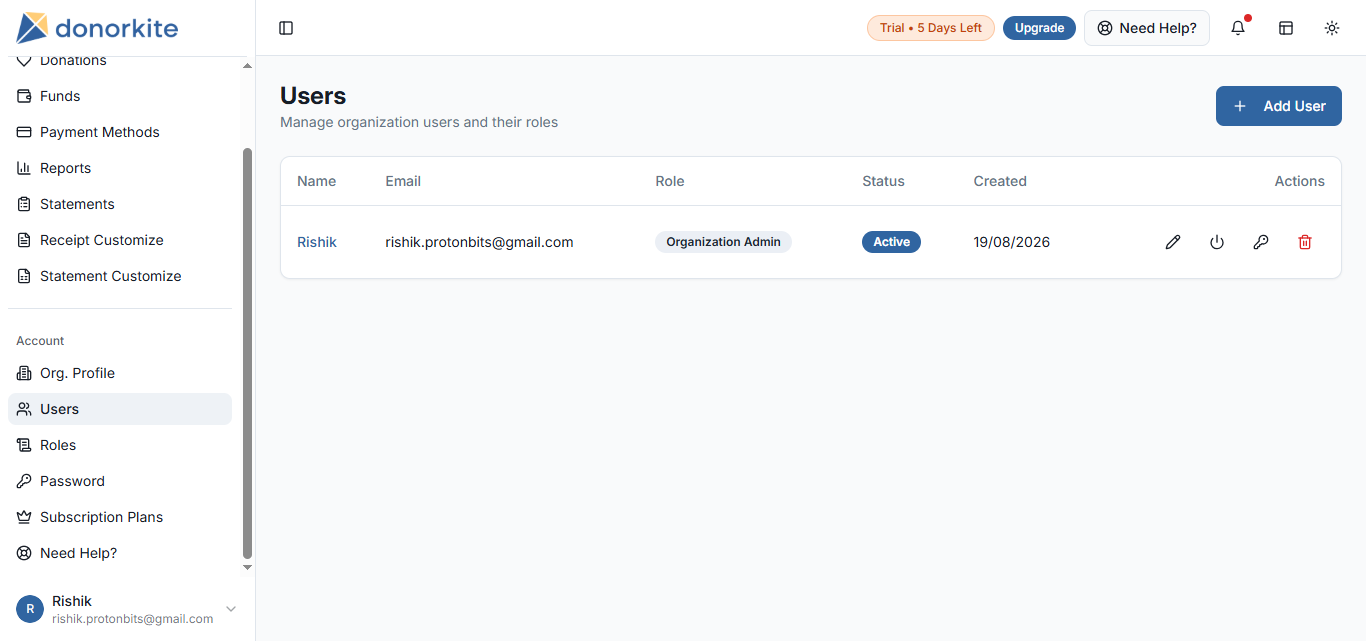Click the Trial 5 Days Left badge
1366x641 pixels.
point(931,28)
